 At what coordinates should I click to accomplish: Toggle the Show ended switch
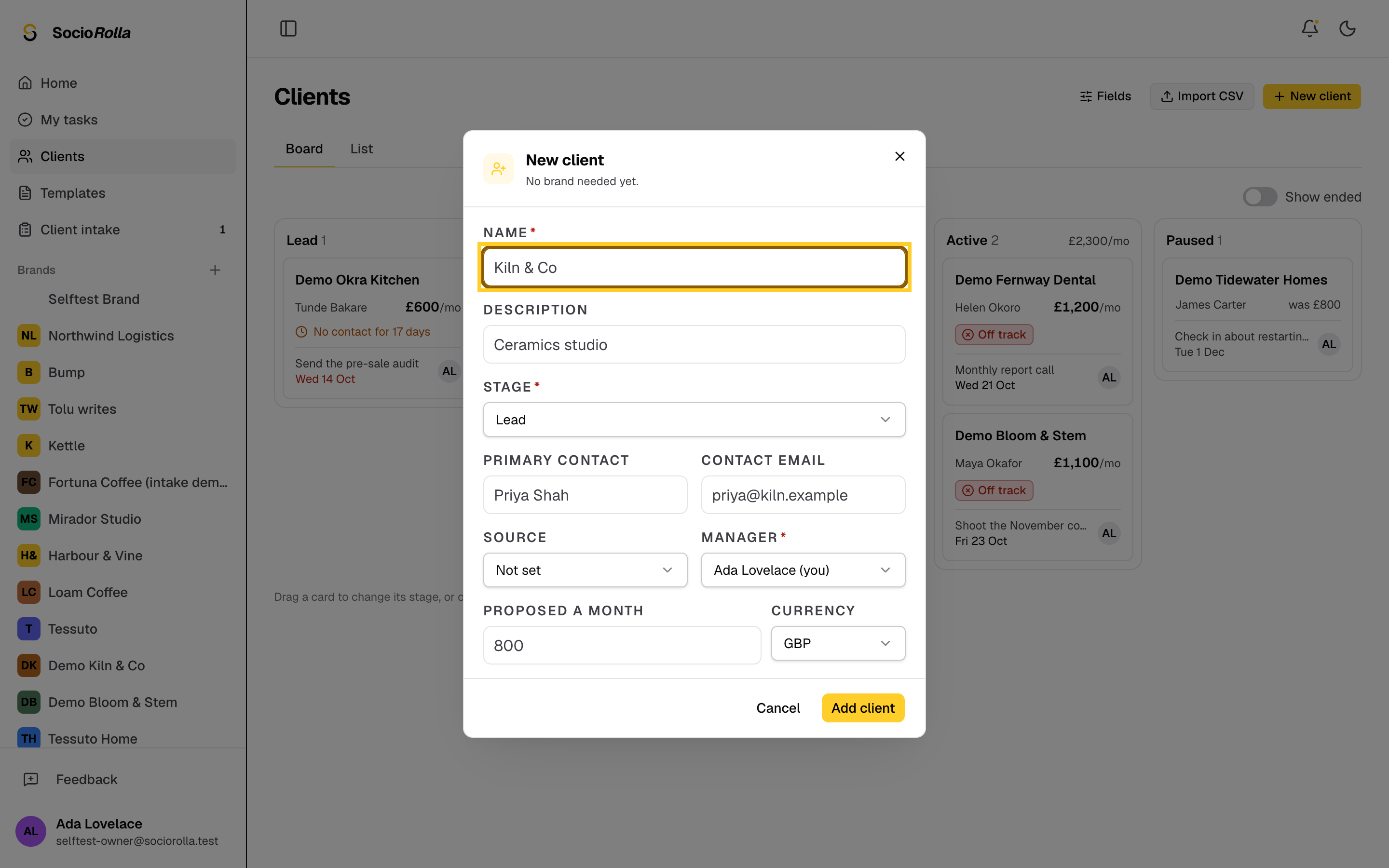pos(1259,197)
